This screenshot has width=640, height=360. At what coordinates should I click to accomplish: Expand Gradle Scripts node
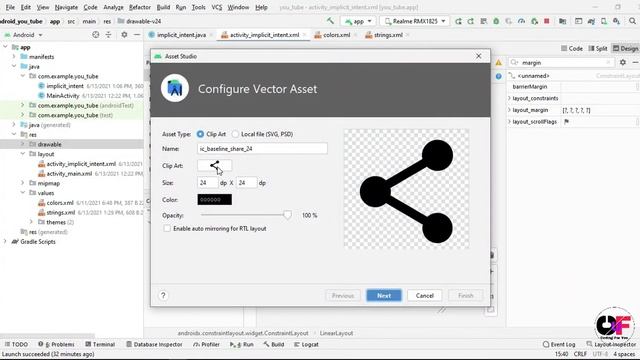pyautogui.click(x=5, y=242)
